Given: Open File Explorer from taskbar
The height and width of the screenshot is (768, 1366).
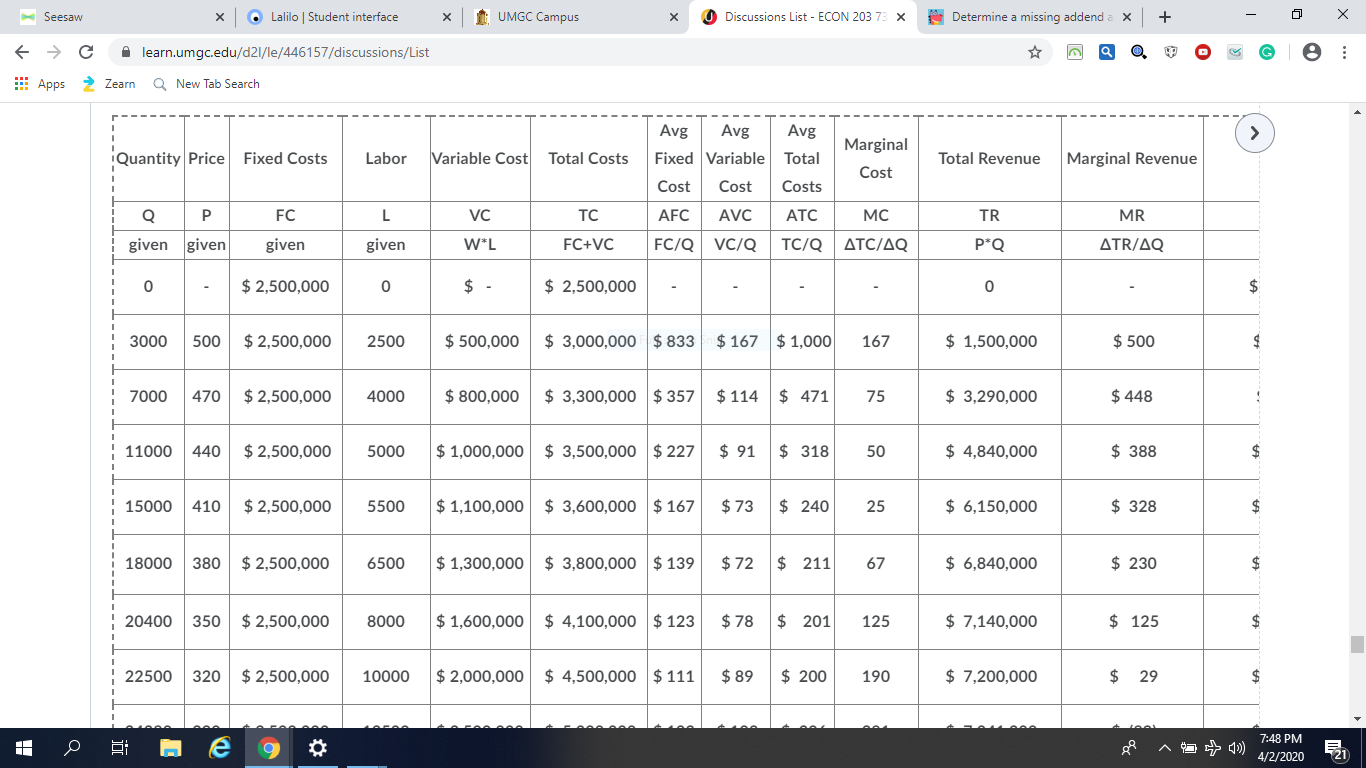Looking at the screenshot, I should coord(170,747).
